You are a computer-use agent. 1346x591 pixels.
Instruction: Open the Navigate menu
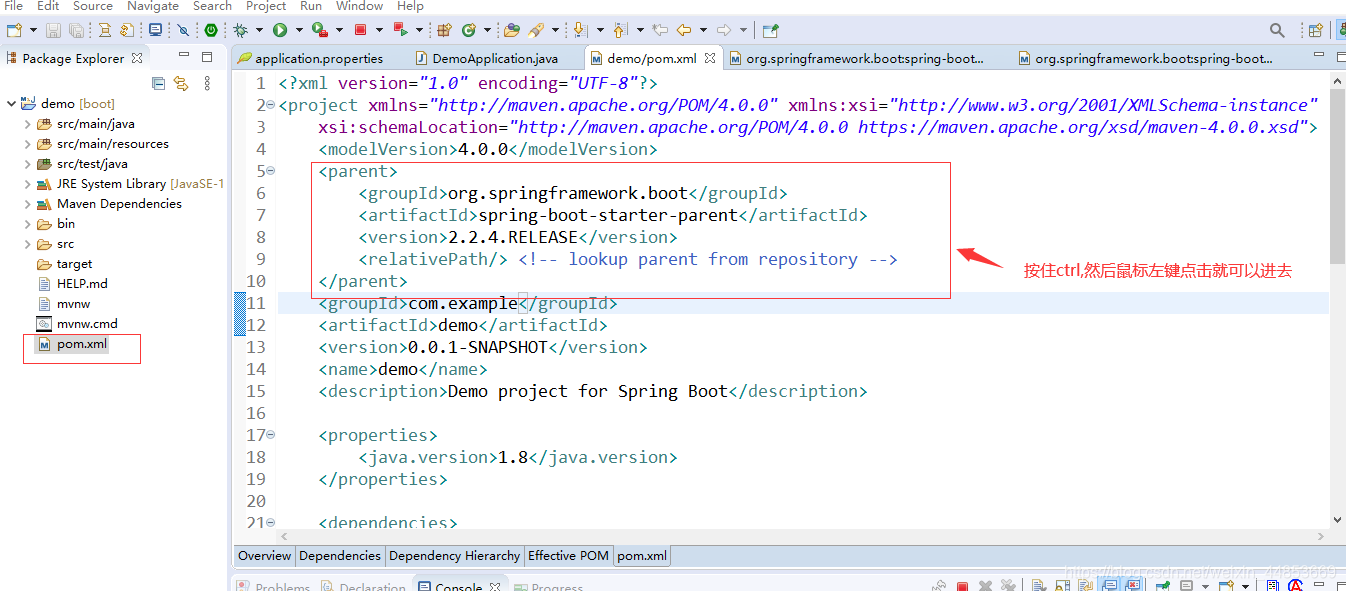tap(153, 6)
